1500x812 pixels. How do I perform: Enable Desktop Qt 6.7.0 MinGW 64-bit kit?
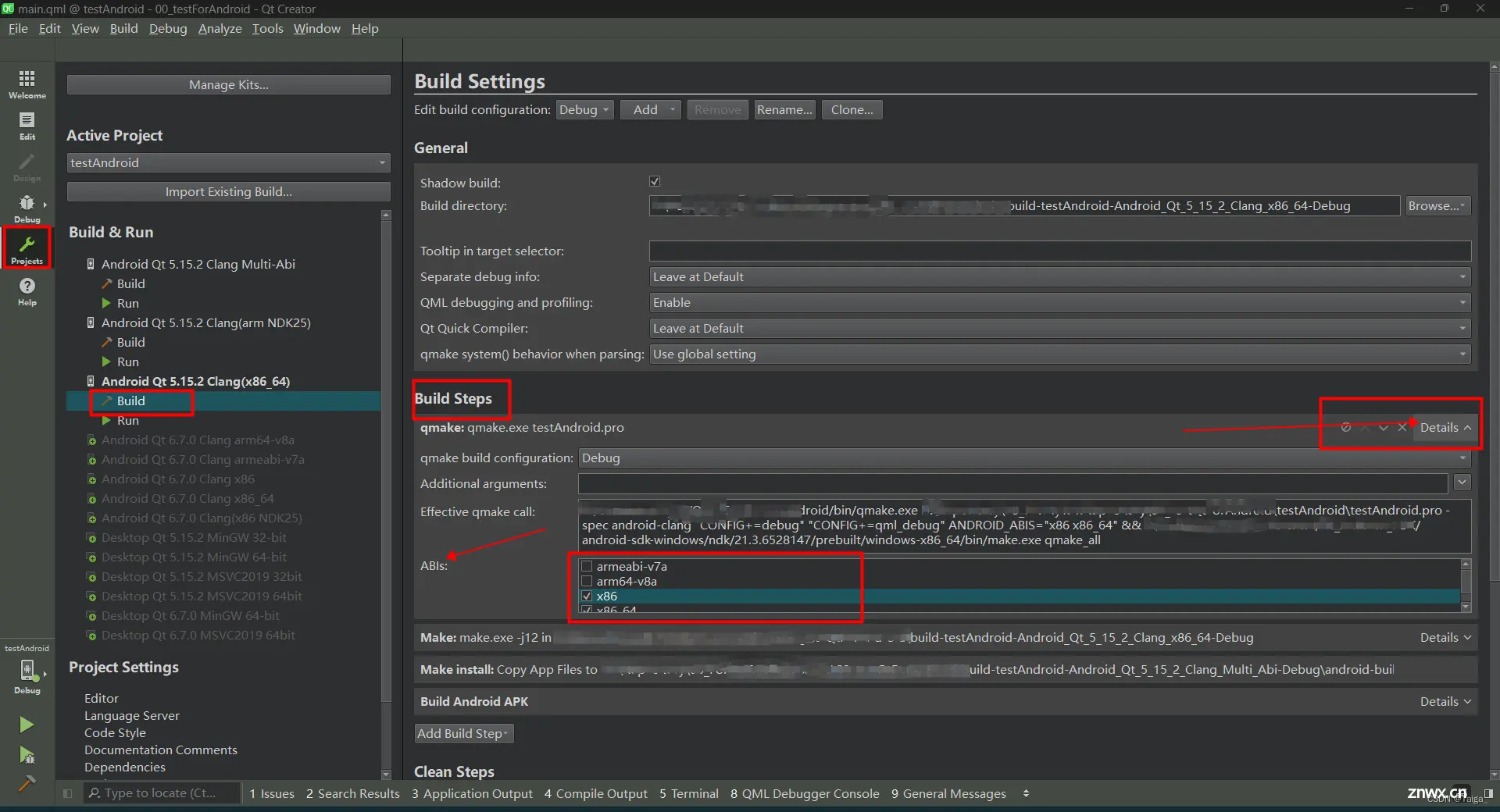point(92,616)
